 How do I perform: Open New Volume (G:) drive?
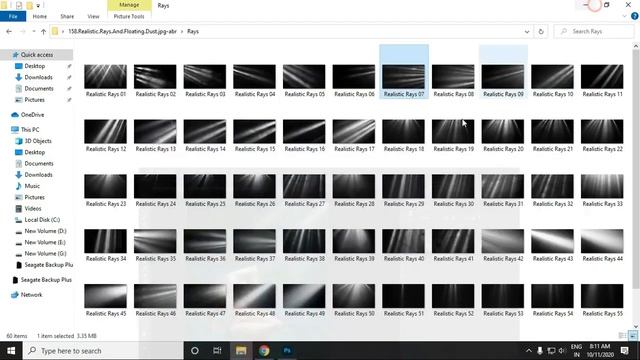point(45,254)
